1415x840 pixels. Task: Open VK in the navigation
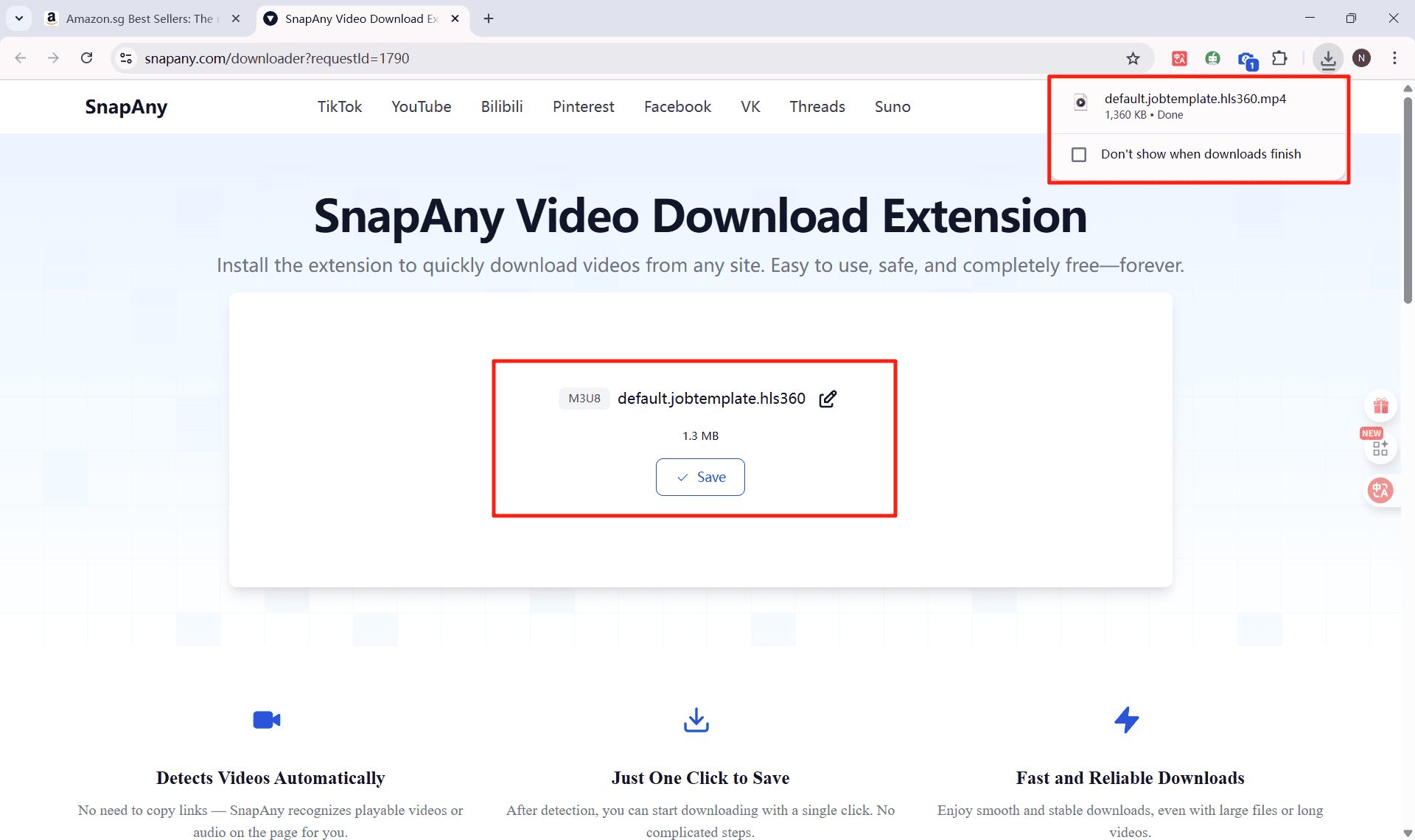750,107
